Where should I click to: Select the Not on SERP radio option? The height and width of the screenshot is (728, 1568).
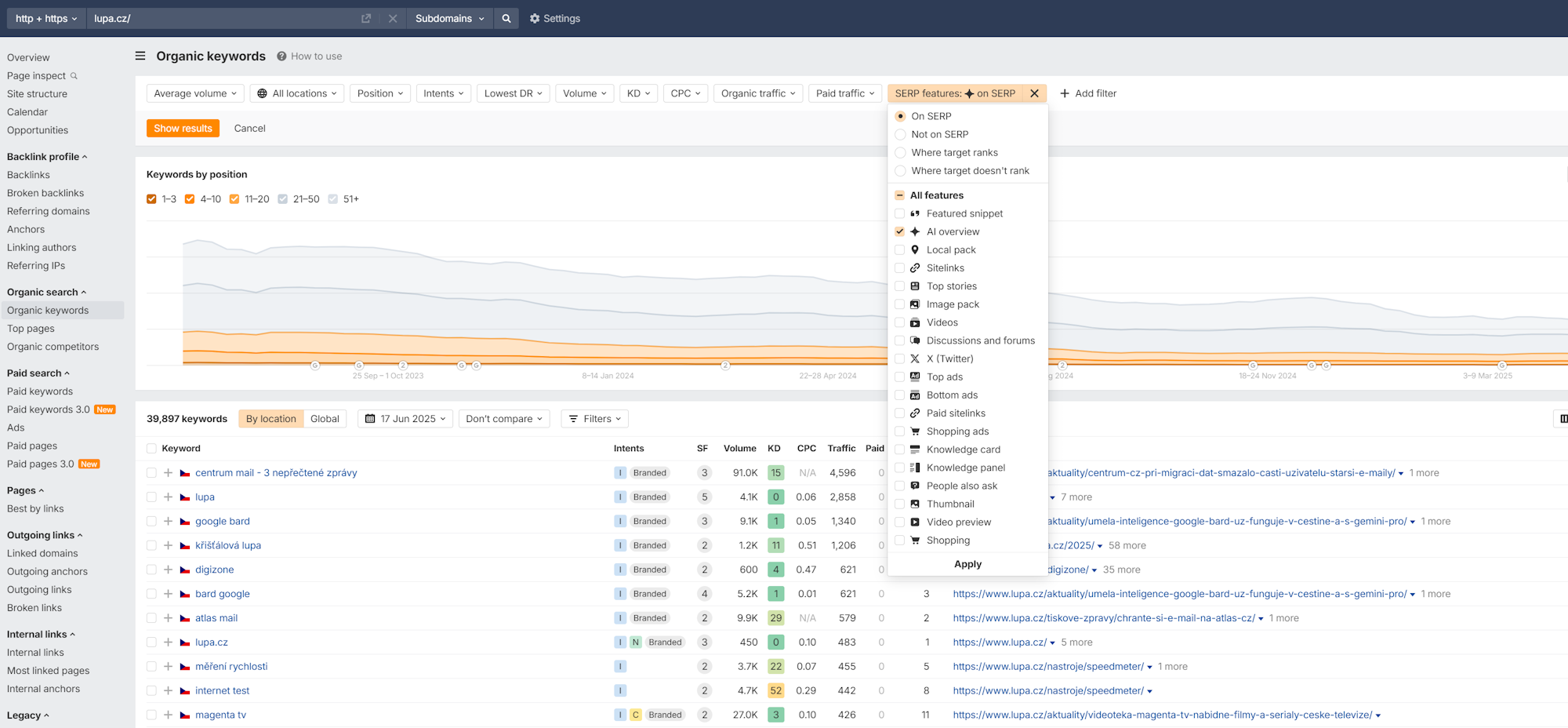pyautogui.click(x=900, y=134)
